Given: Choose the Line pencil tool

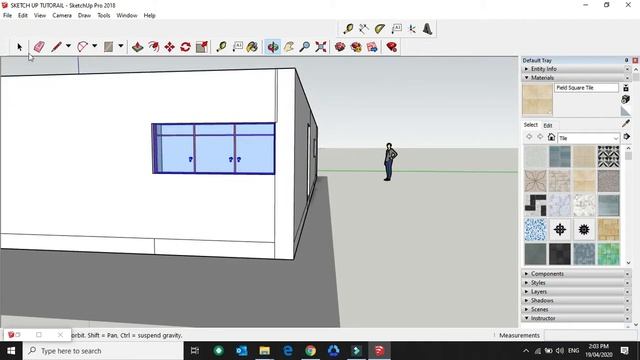Looking at the screenshot, I should [56, 47].
